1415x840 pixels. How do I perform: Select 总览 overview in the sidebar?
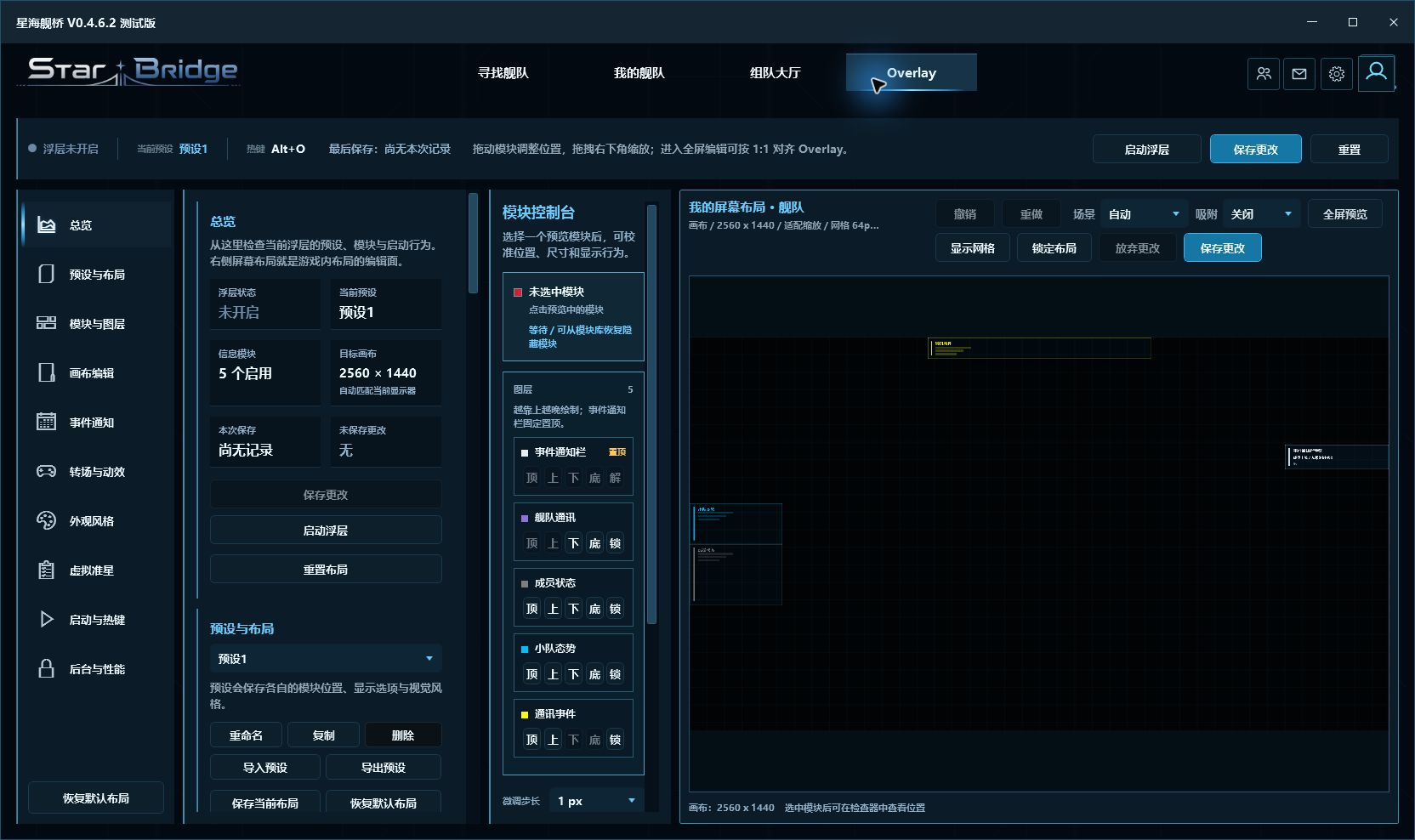[x=96, y=224]
